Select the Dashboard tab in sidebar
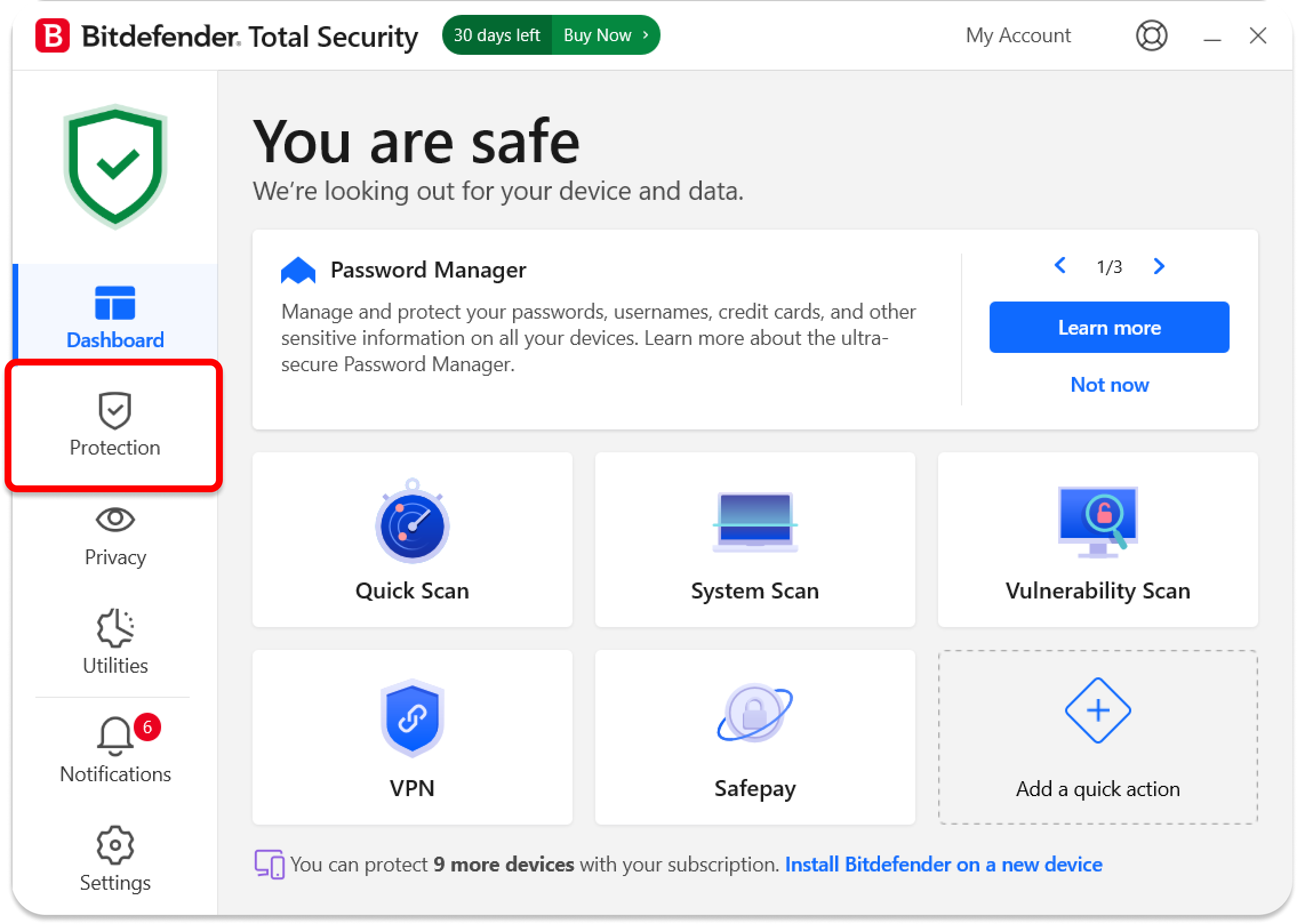 115,315
